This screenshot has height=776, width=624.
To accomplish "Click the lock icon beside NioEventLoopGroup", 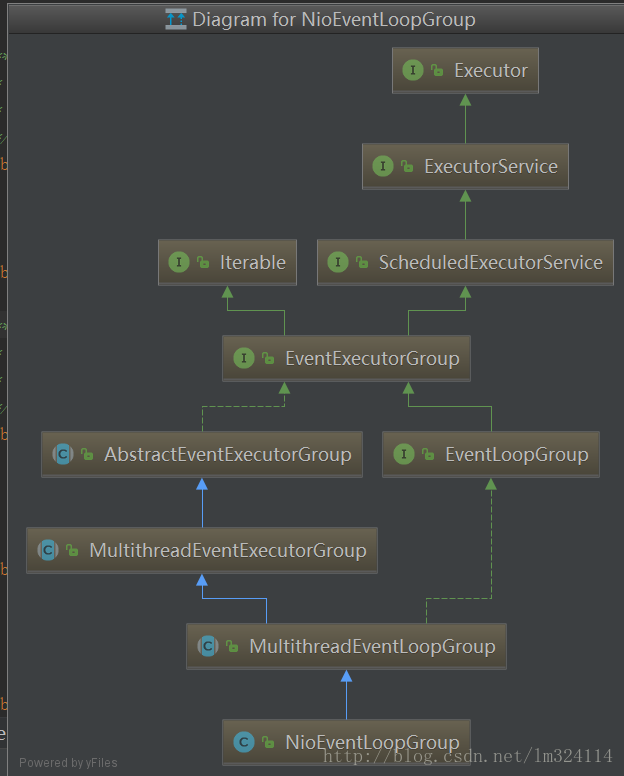I will pos(268,742).
